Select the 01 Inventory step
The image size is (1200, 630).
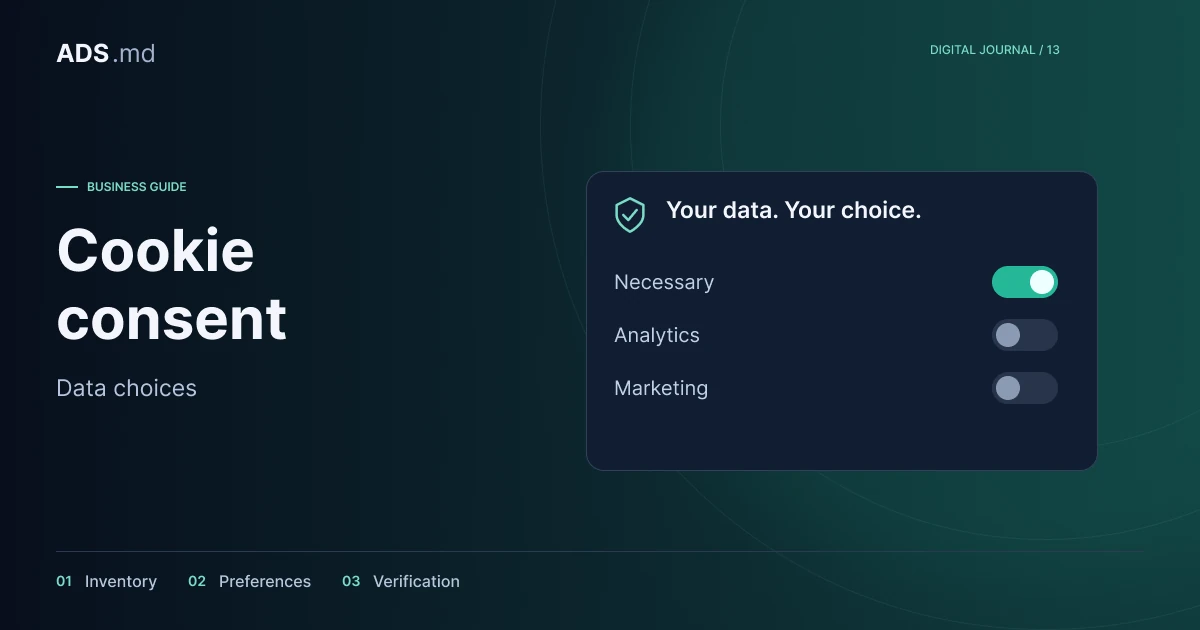tap(106, 581)
